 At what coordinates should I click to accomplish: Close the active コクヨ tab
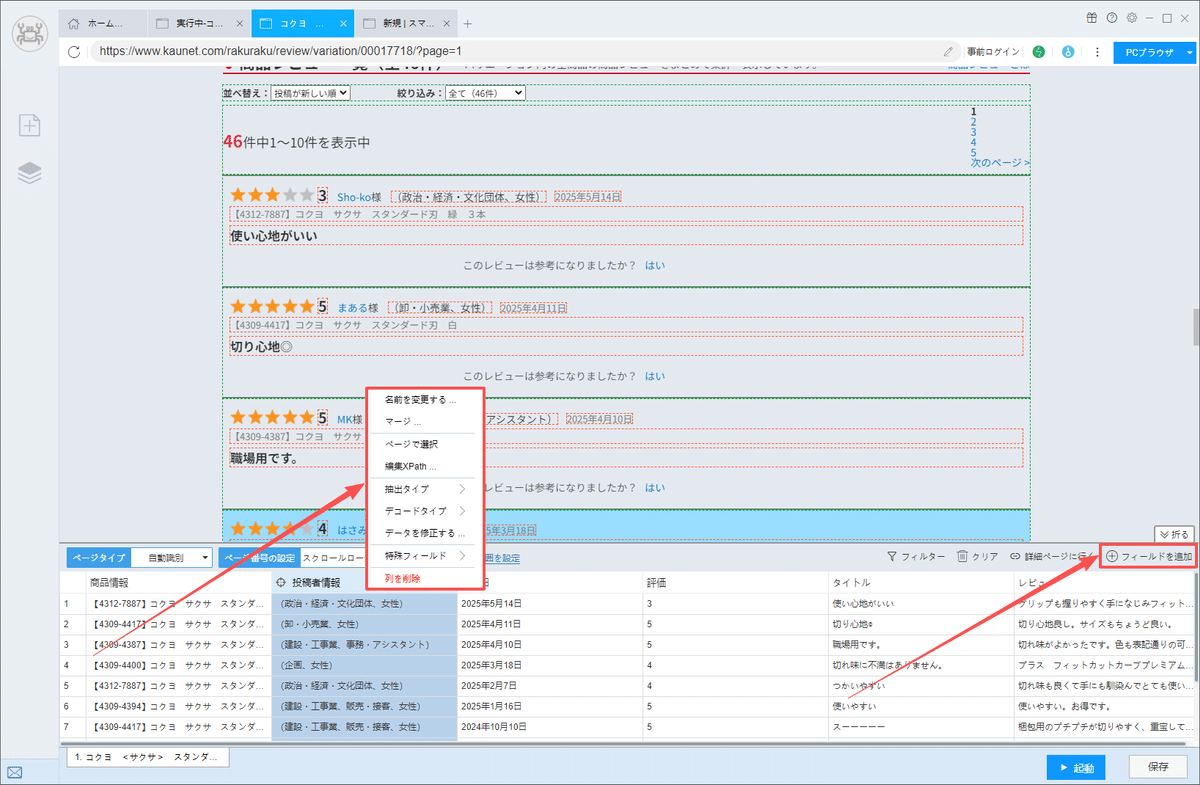click(341, 23)
